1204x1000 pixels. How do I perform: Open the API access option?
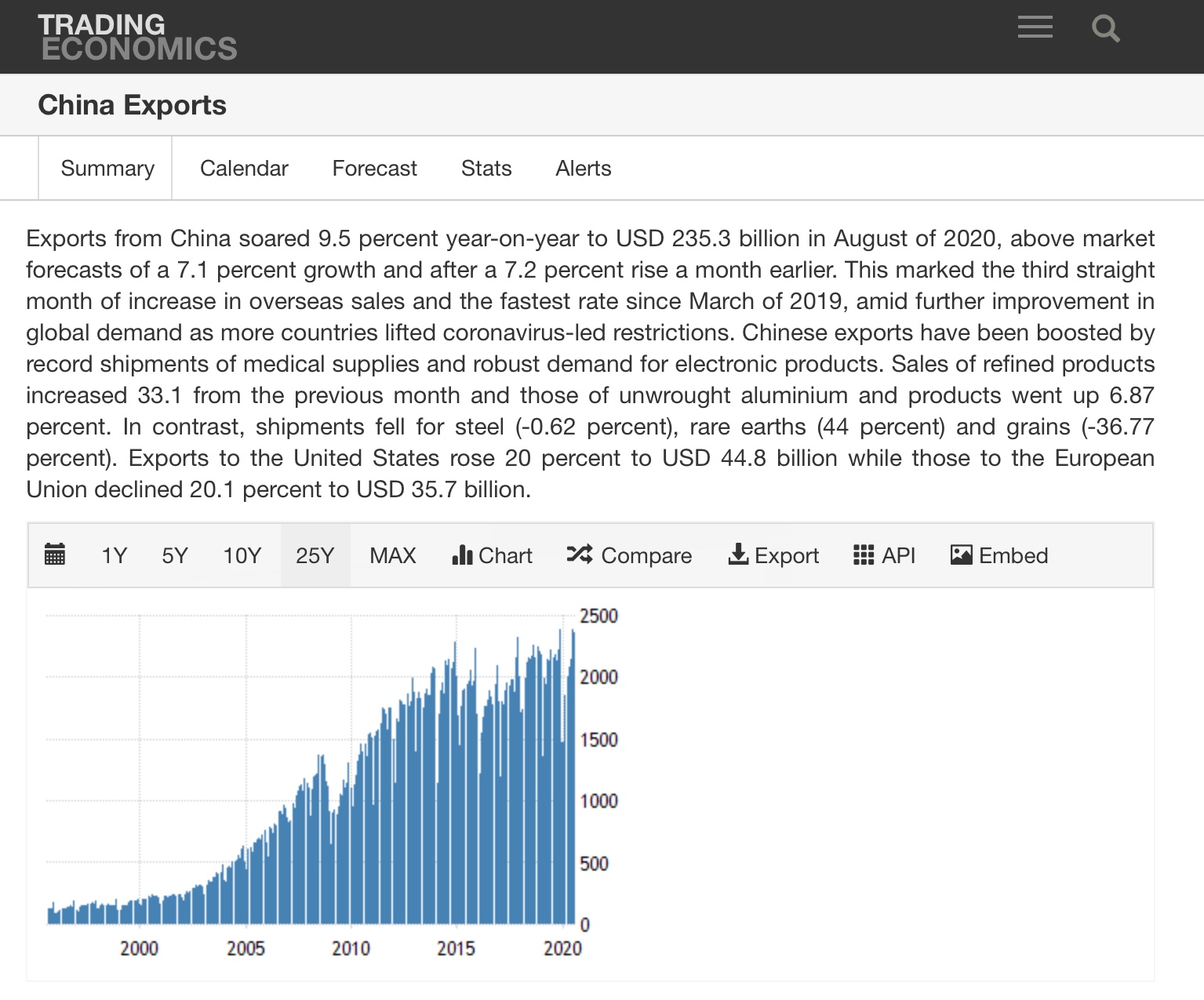click(885, 555)
